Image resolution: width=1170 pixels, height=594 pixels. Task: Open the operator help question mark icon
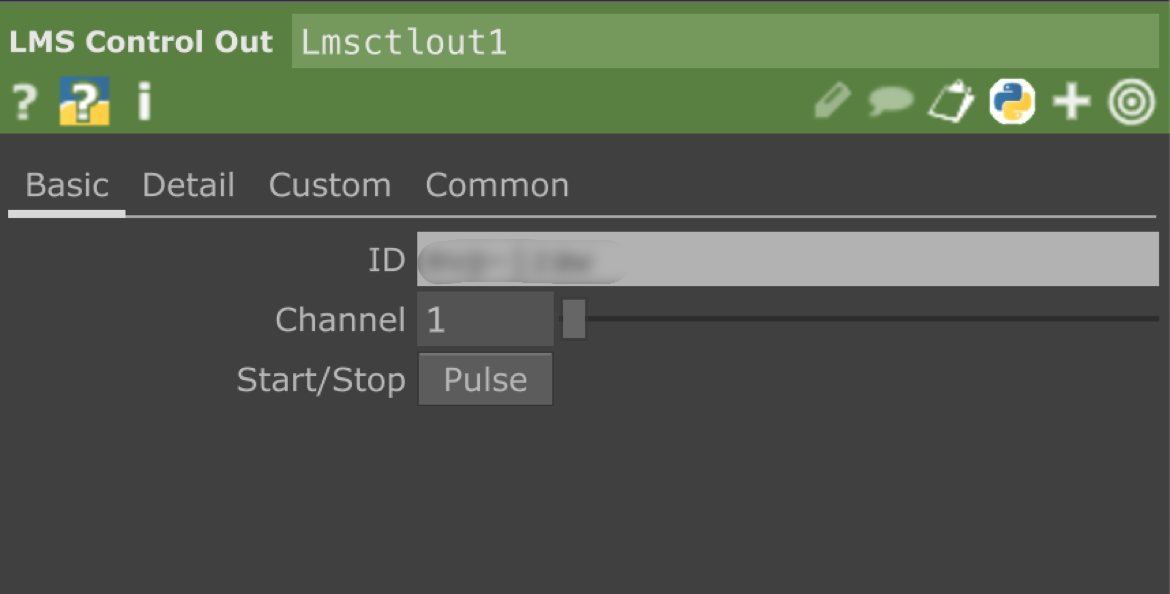24,102
